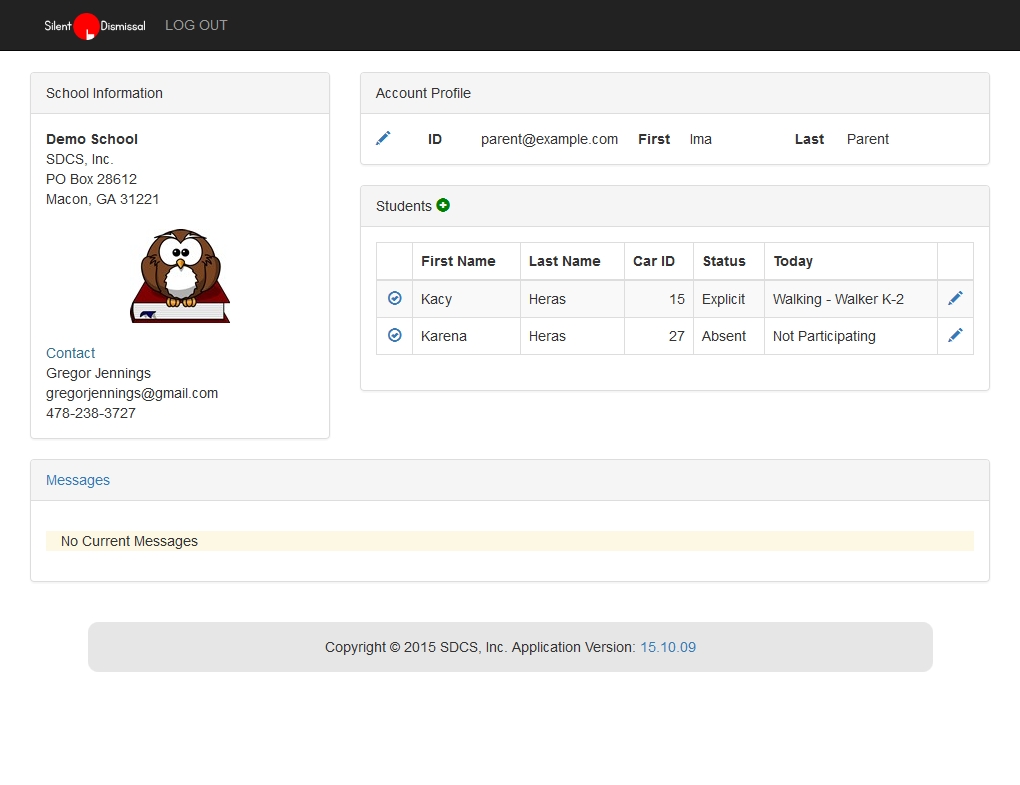Open the Contact link

[70, 353]
